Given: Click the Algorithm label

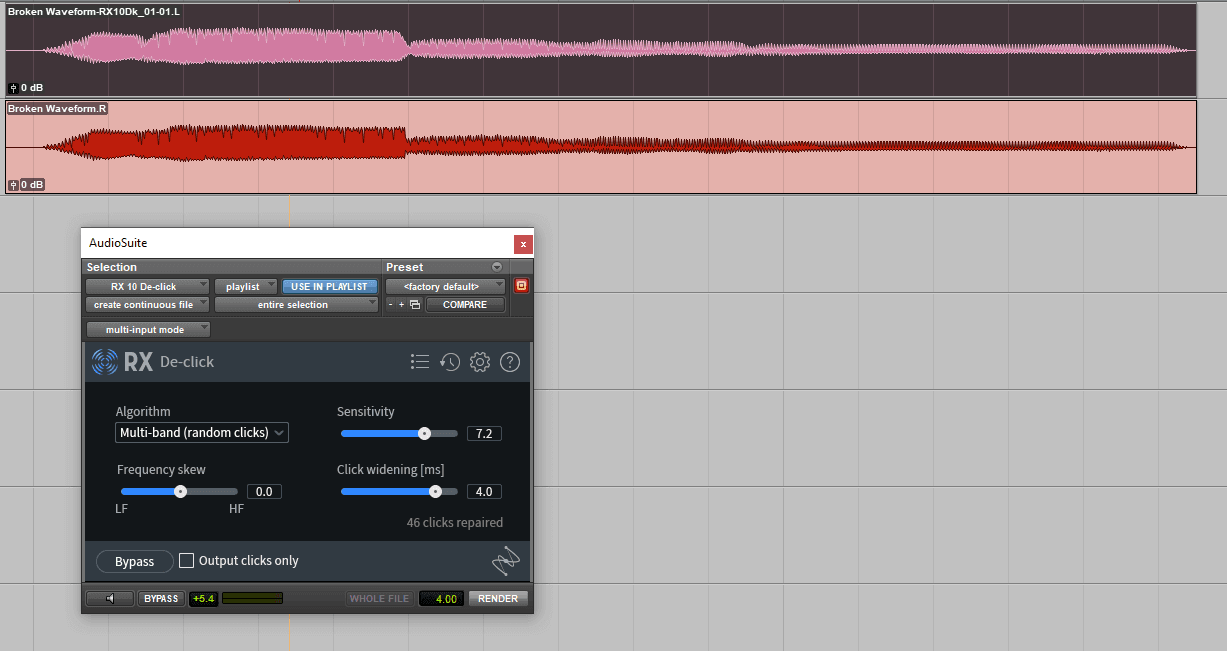Looking at the screenshot, I should pyautogui.click(x=143, y=411).
